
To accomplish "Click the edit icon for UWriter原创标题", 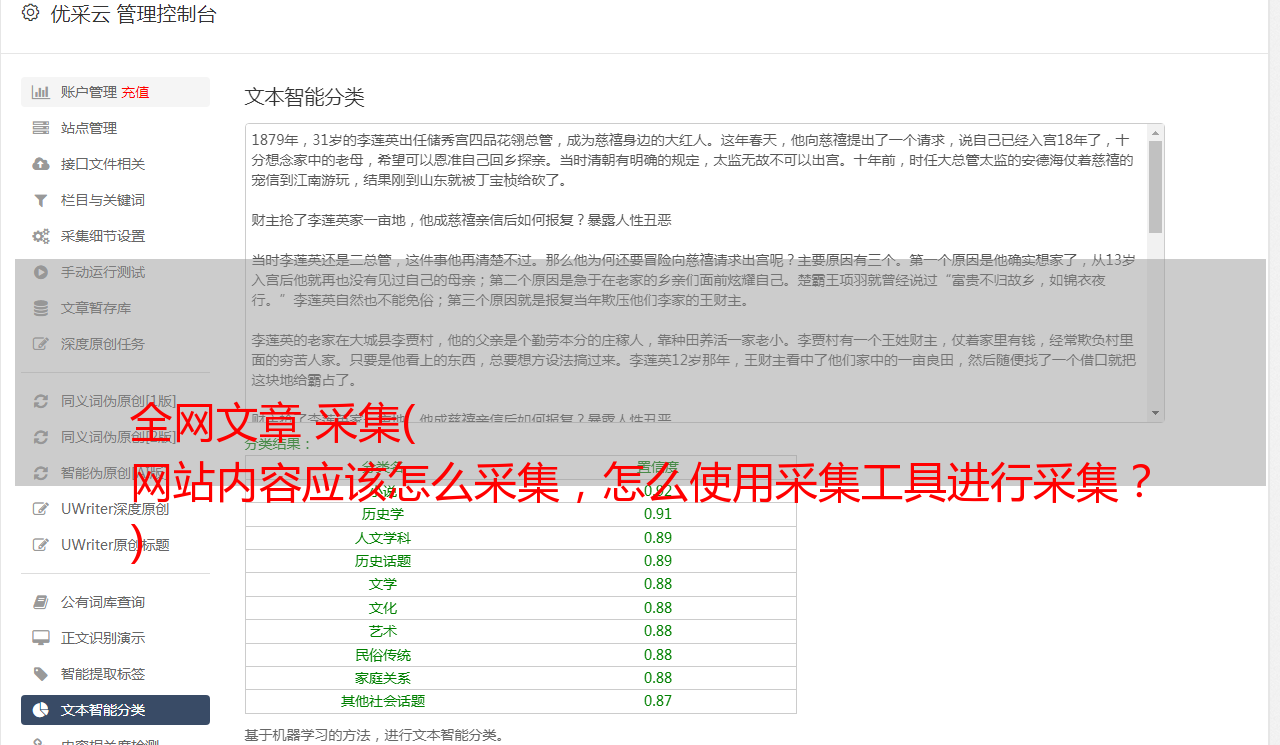I will click(41, 545).
